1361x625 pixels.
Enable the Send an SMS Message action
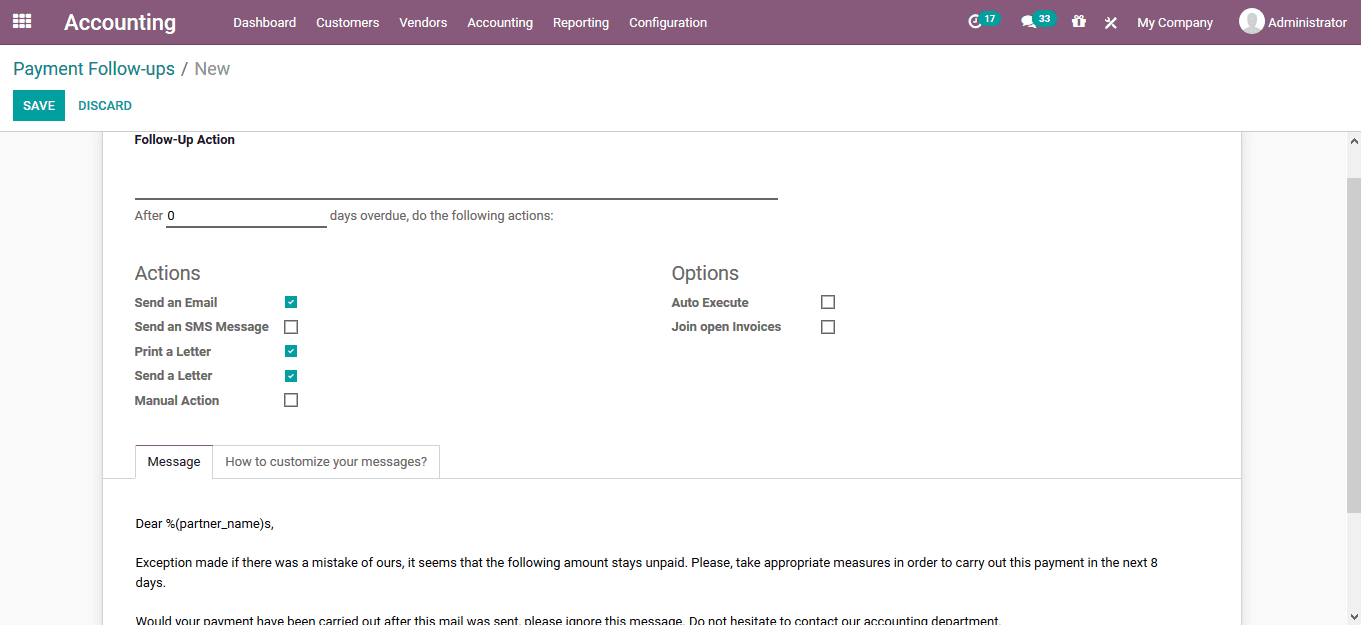(x=290, y=326)
